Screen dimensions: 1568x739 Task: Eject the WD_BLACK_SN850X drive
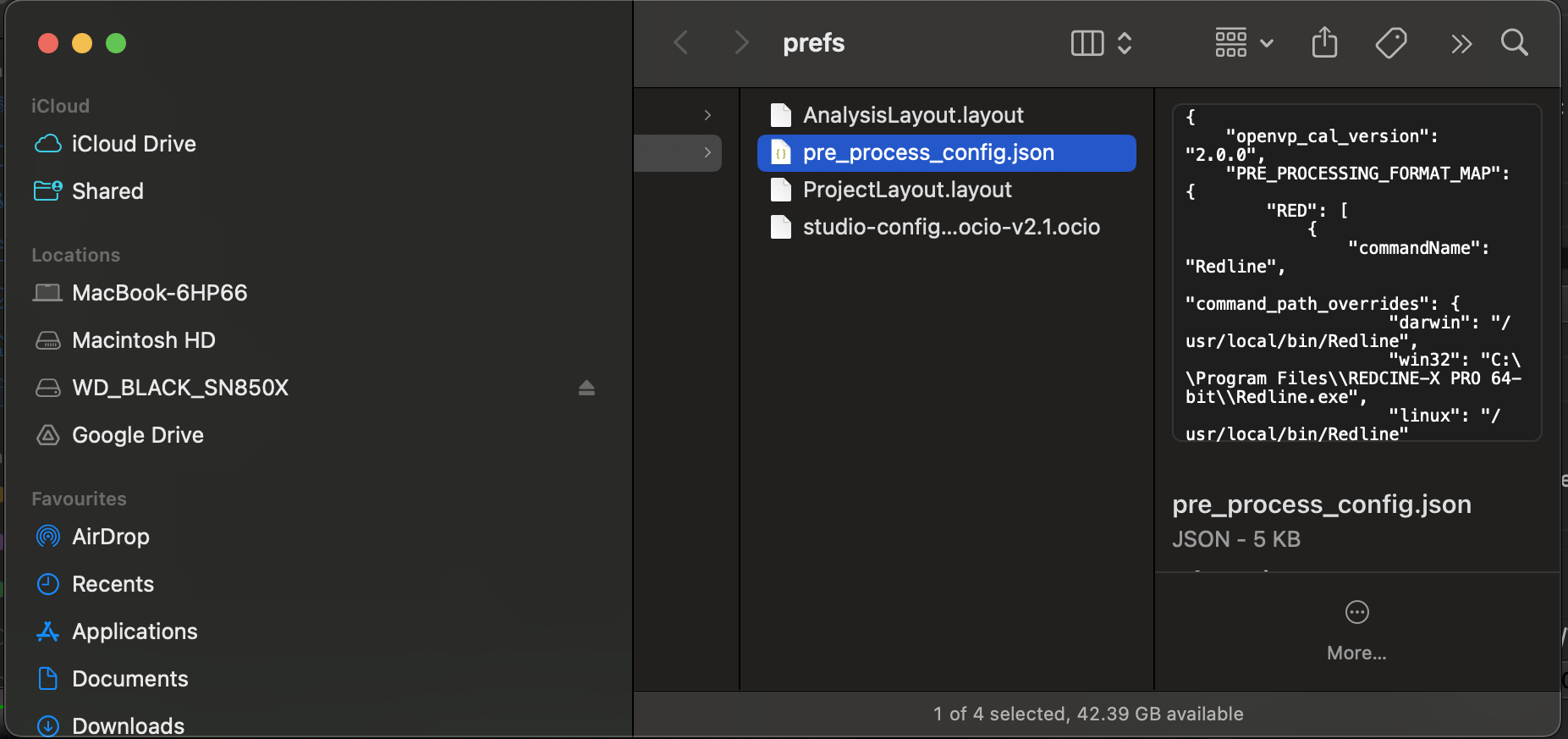(x=586, y=388)
